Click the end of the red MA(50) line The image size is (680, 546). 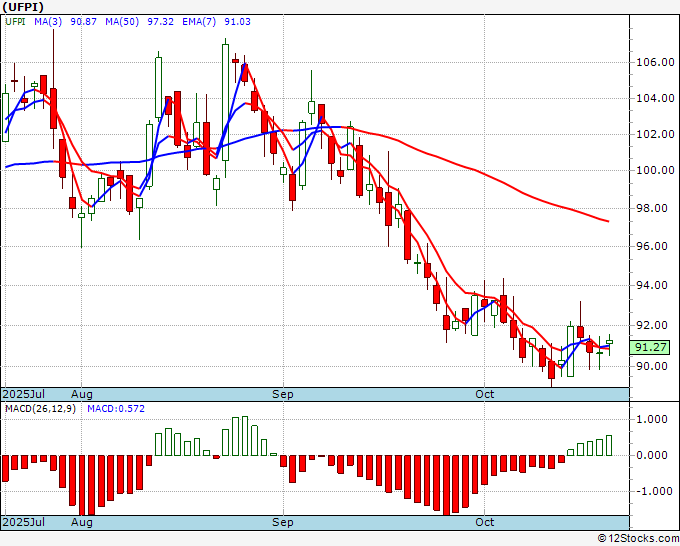[x=608, y=221]
